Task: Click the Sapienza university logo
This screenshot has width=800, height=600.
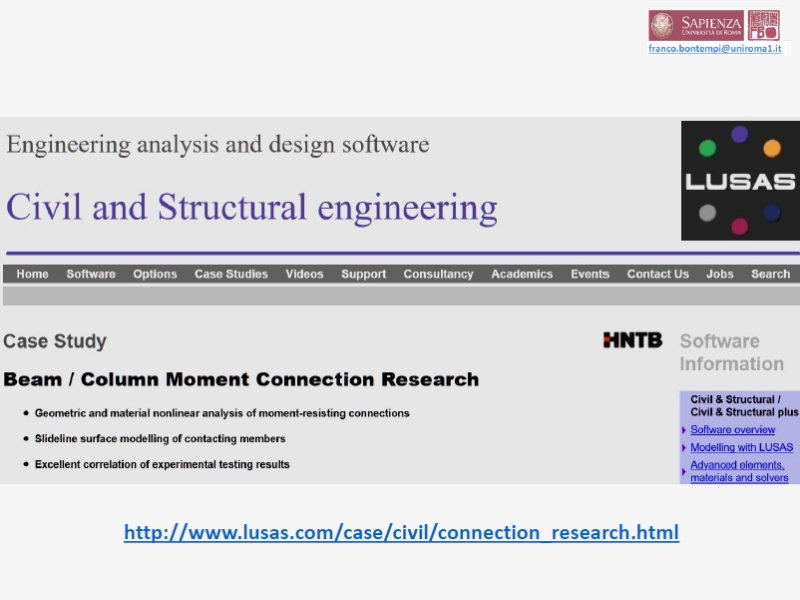Action: 696,26
